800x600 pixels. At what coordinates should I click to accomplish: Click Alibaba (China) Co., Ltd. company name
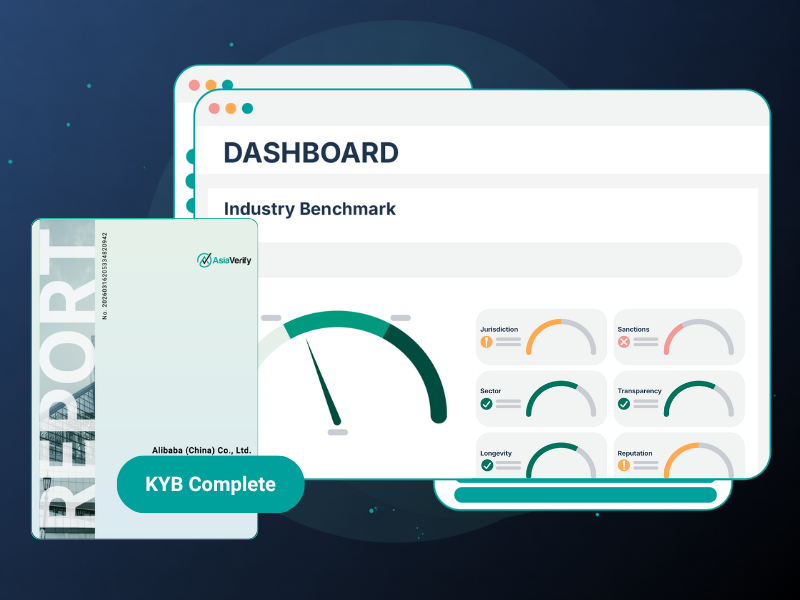[x=202, y=450]
